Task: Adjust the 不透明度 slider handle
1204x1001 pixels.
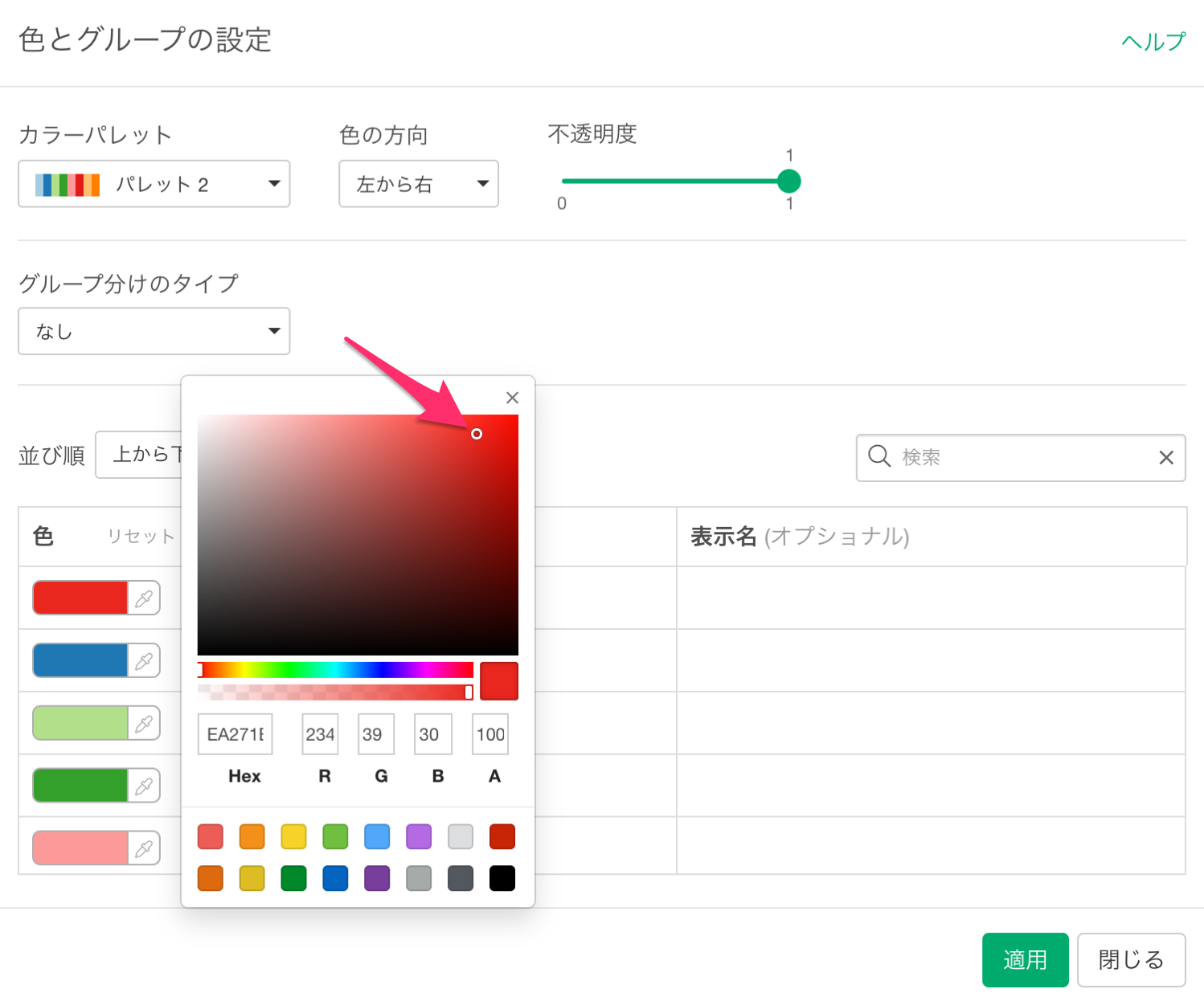Action: (789, 182)
